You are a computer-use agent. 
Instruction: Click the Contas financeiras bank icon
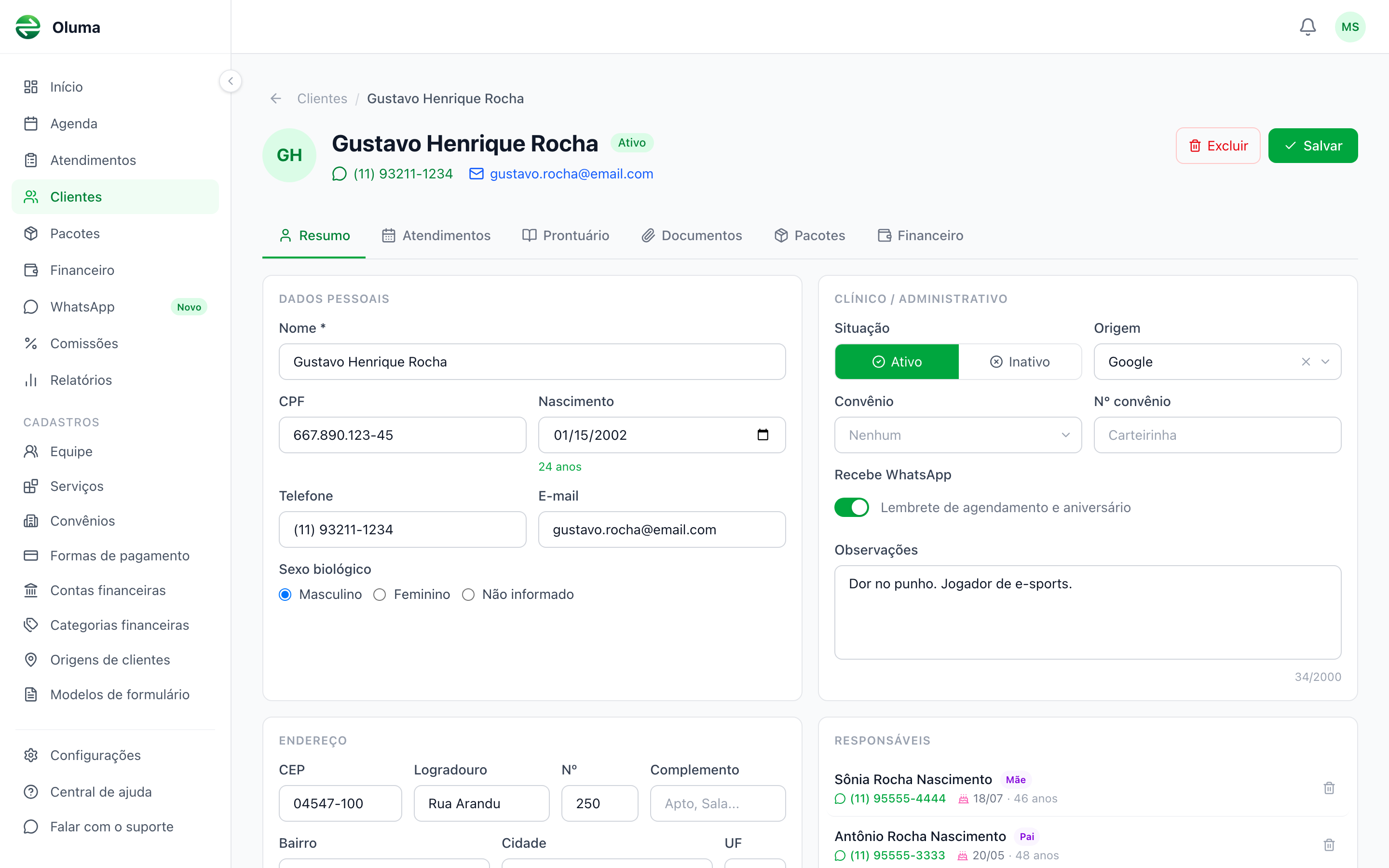point(31,590)
